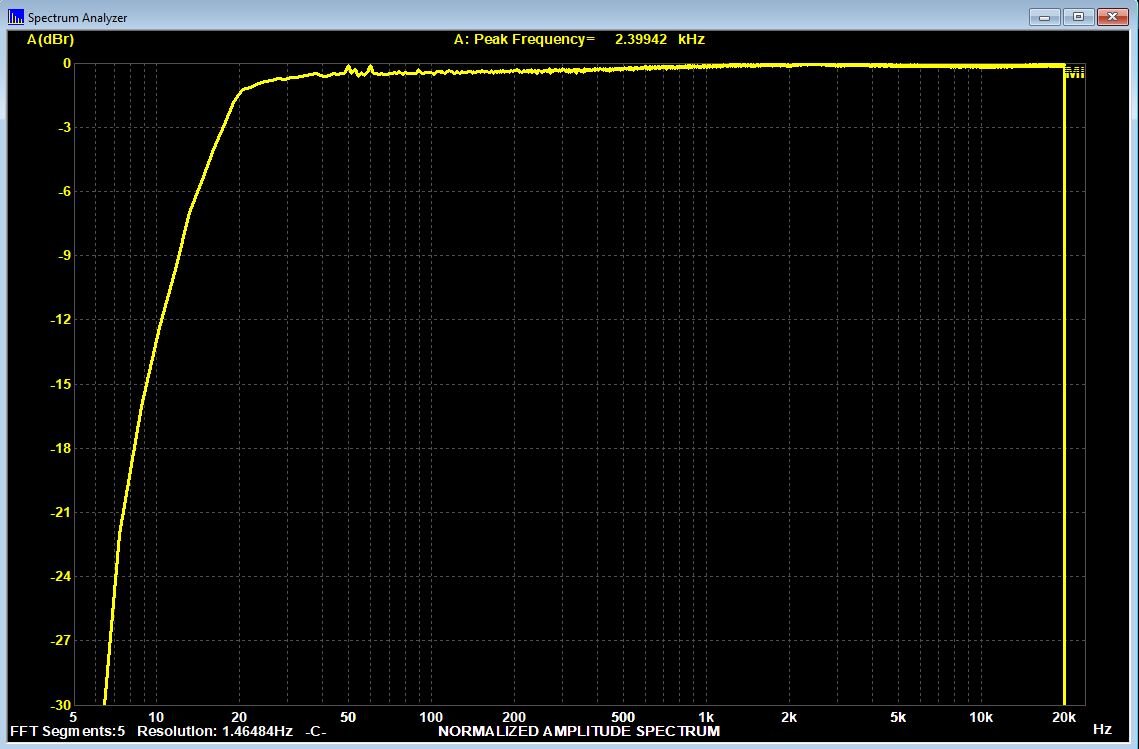Click the Peak Frequency readout text
The width and height of the screenshot is (1139, 749).
[x=524, y=40]
